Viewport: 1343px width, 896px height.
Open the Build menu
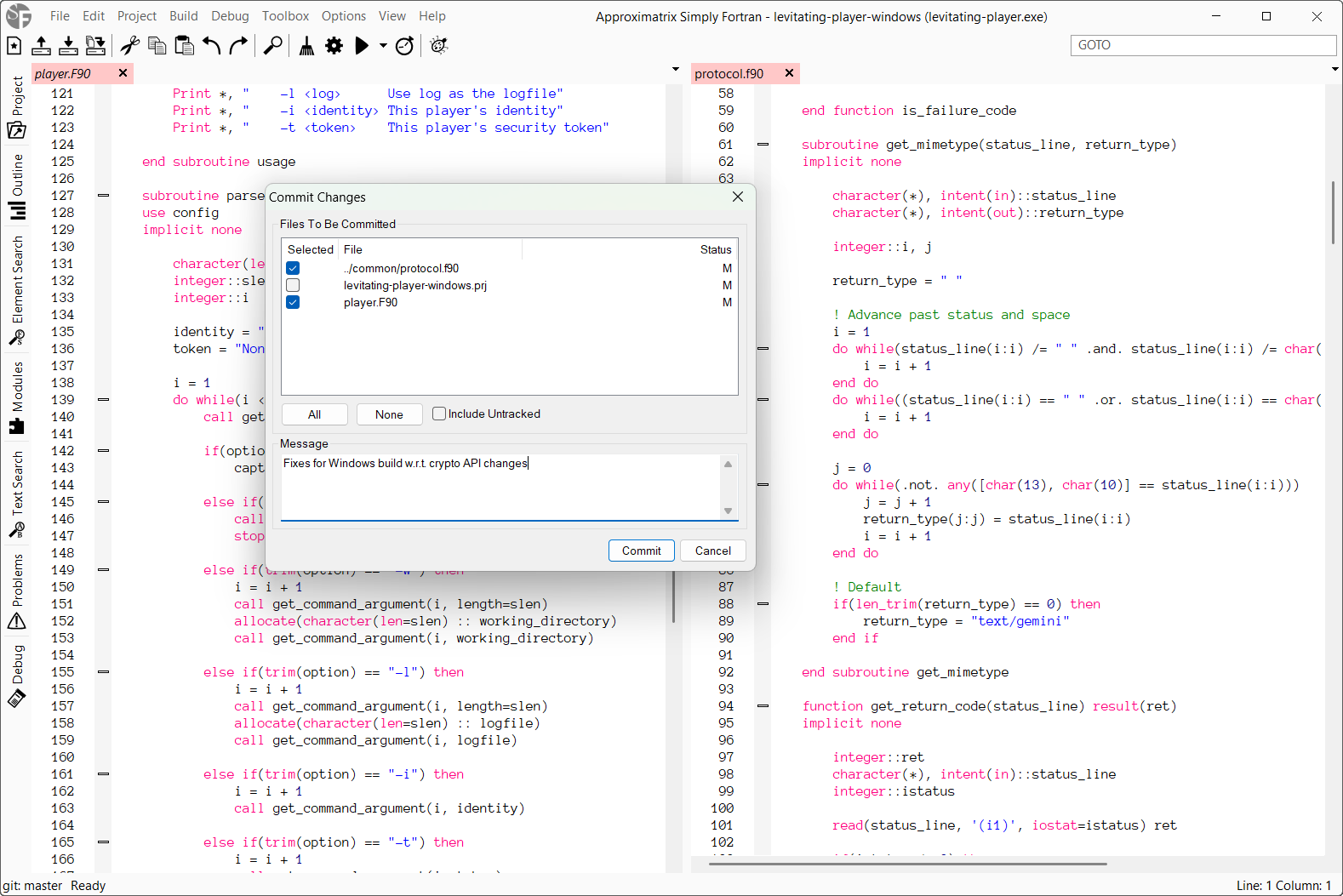click(184, 16)
